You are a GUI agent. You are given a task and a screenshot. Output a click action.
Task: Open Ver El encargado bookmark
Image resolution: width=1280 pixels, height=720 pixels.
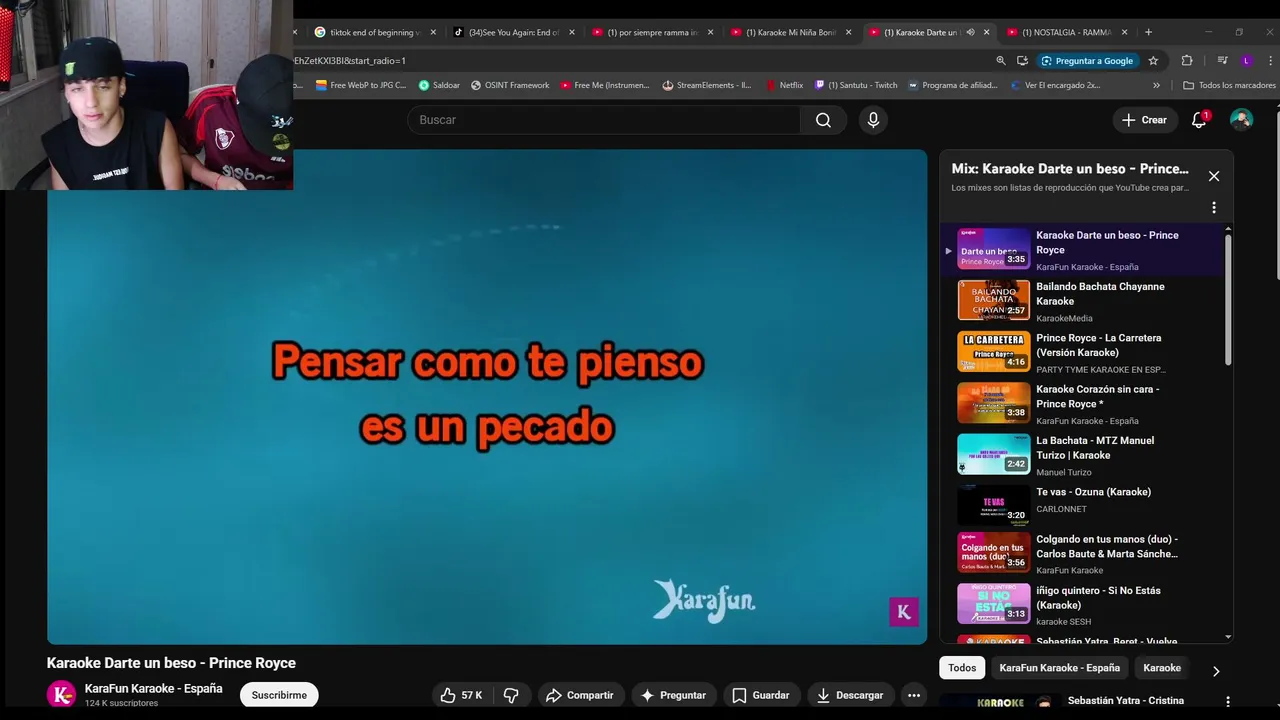[1055, 85]
